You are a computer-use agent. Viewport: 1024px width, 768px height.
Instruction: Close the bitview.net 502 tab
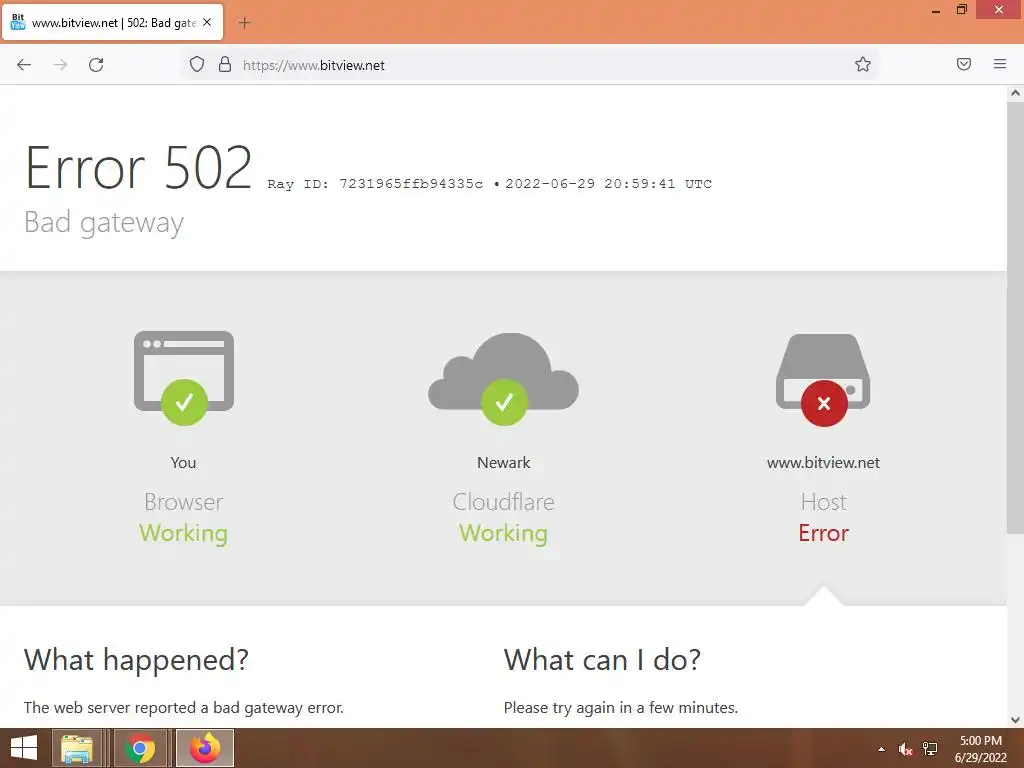[x=207, y=22]
